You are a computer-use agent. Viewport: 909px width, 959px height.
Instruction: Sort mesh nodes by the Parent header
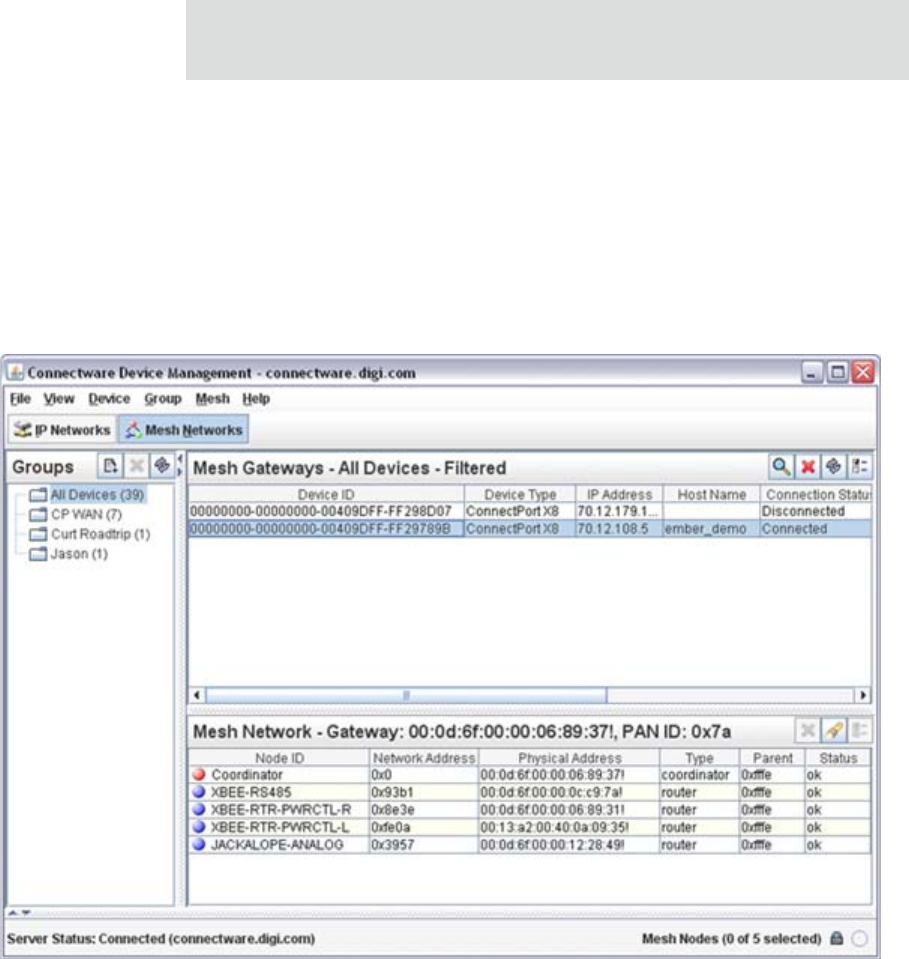coord(772,758)
